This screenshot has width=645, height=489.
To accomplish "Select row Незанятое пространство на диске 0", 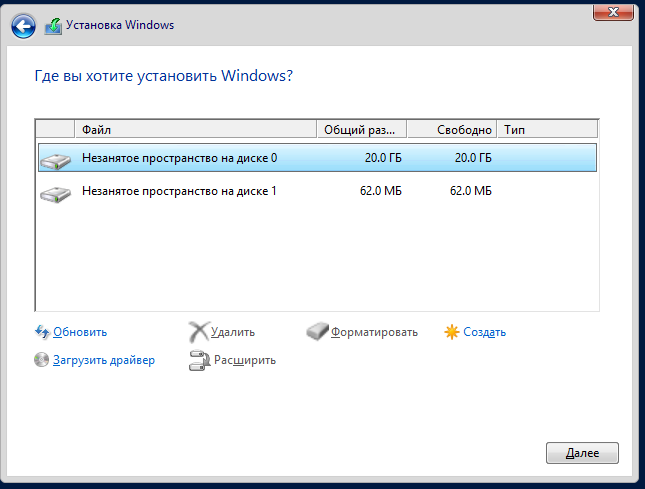I will [x=317, y=158].
